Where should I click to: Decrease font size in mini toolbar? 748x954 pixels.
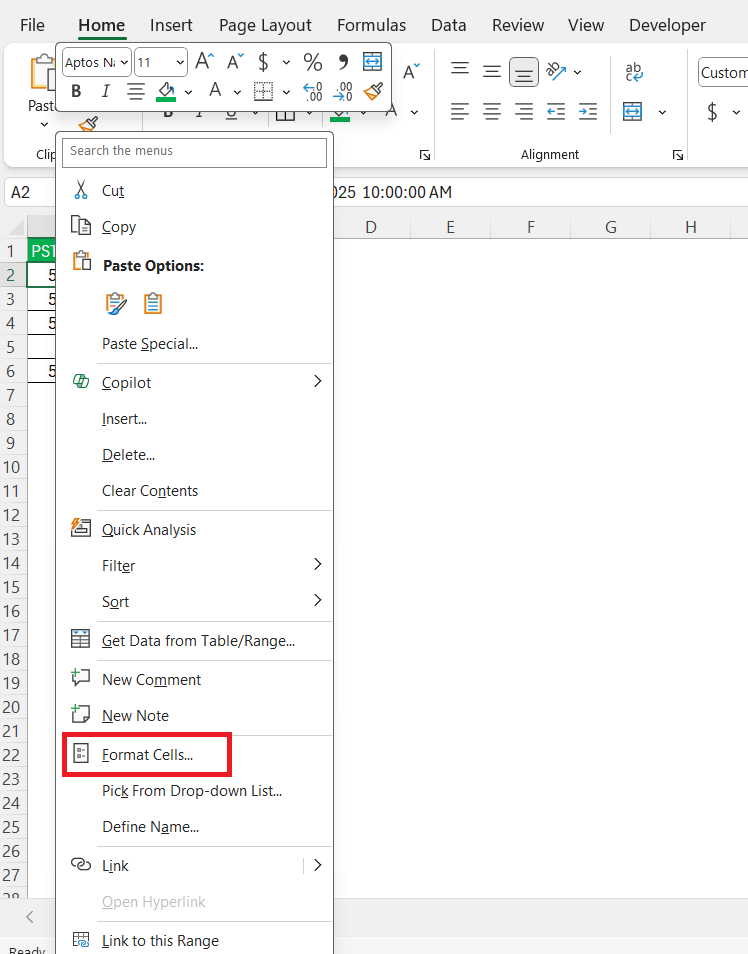click(235, 61)
